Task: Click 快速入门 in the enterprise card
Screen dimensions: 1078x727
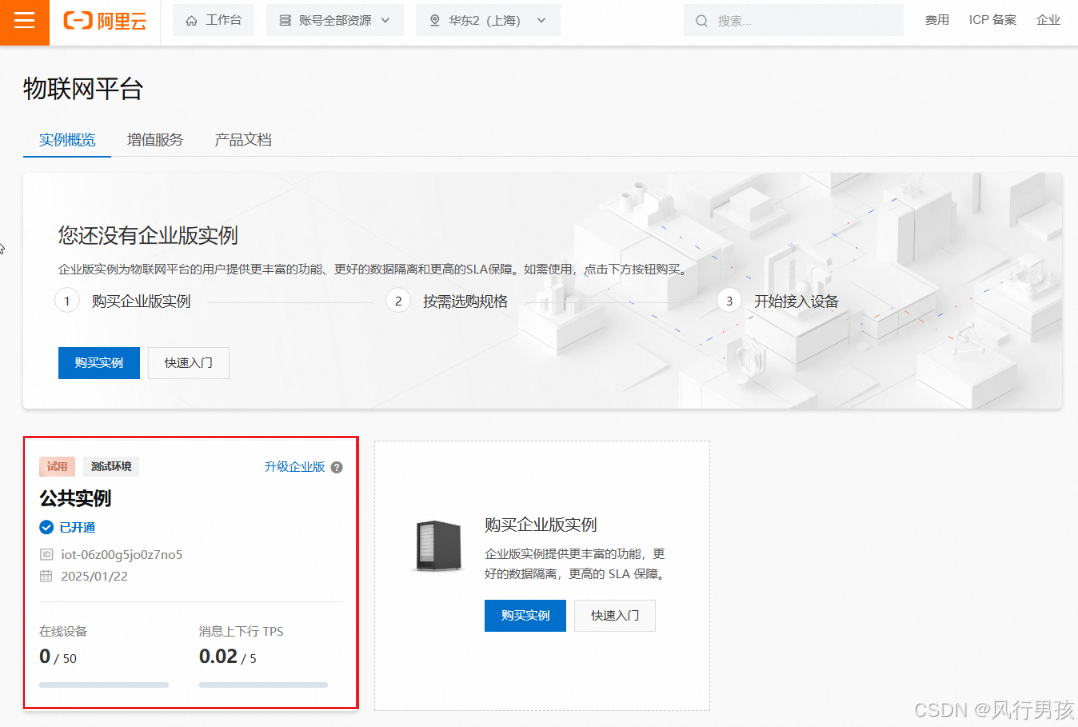Action: click(x=615, y=616)
